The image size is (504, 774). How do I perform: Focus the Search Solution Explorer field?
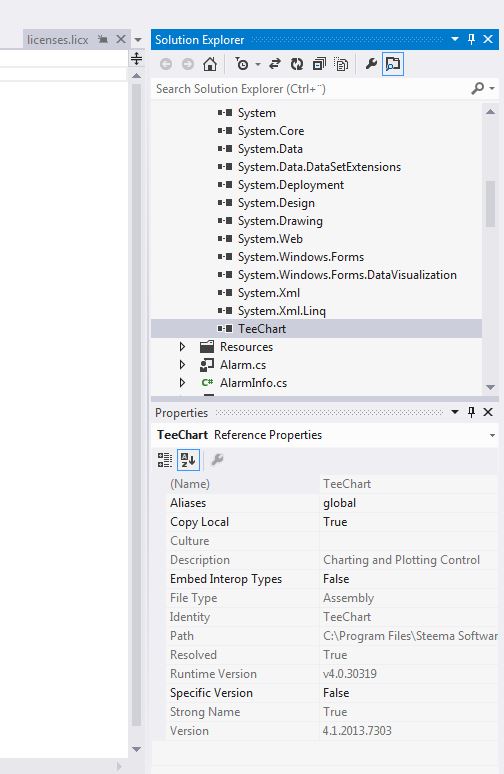(x=311, y=89)
